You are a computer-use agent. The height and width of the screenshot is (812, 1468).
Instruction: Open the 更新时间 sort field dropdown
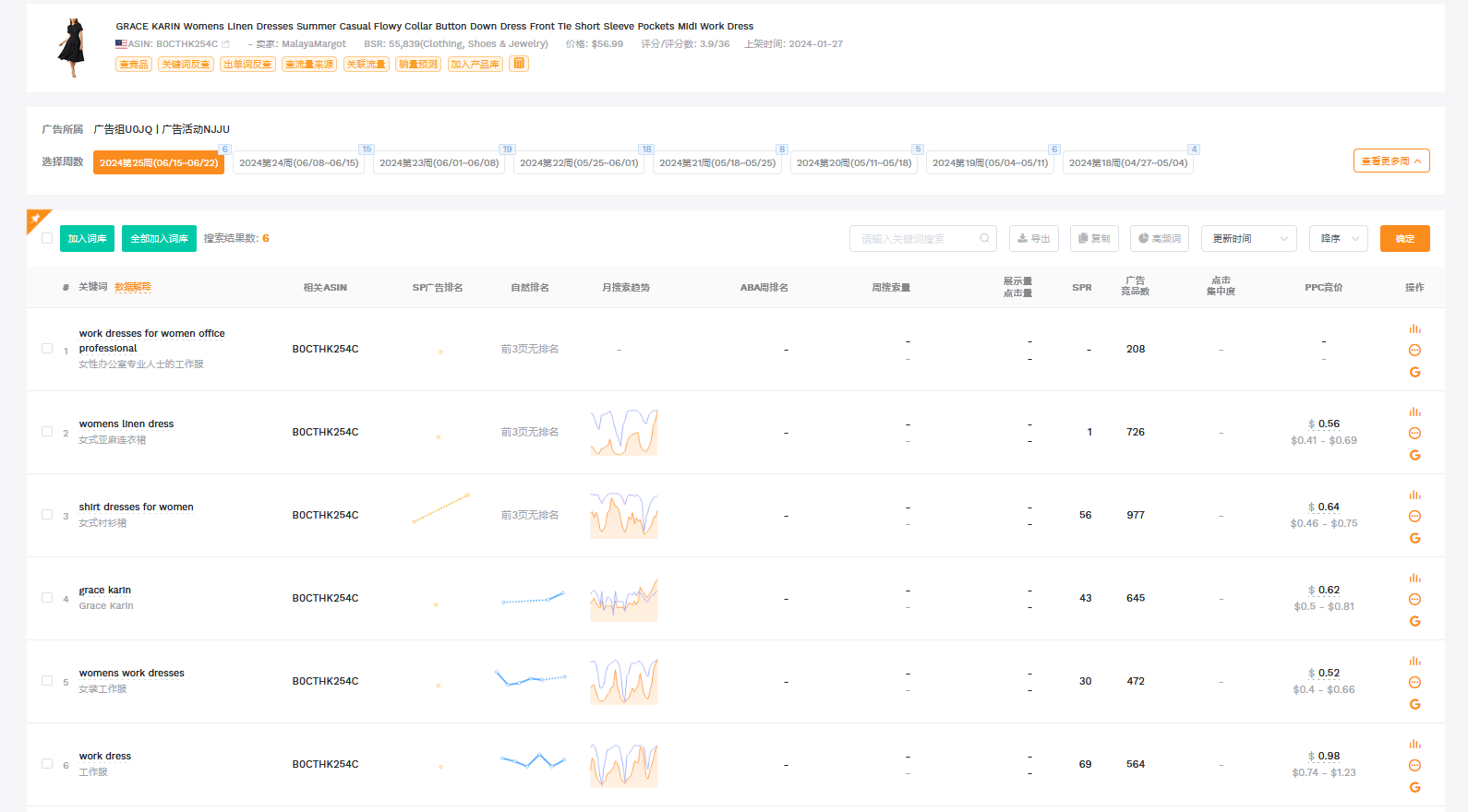(x=1248, y=239)
